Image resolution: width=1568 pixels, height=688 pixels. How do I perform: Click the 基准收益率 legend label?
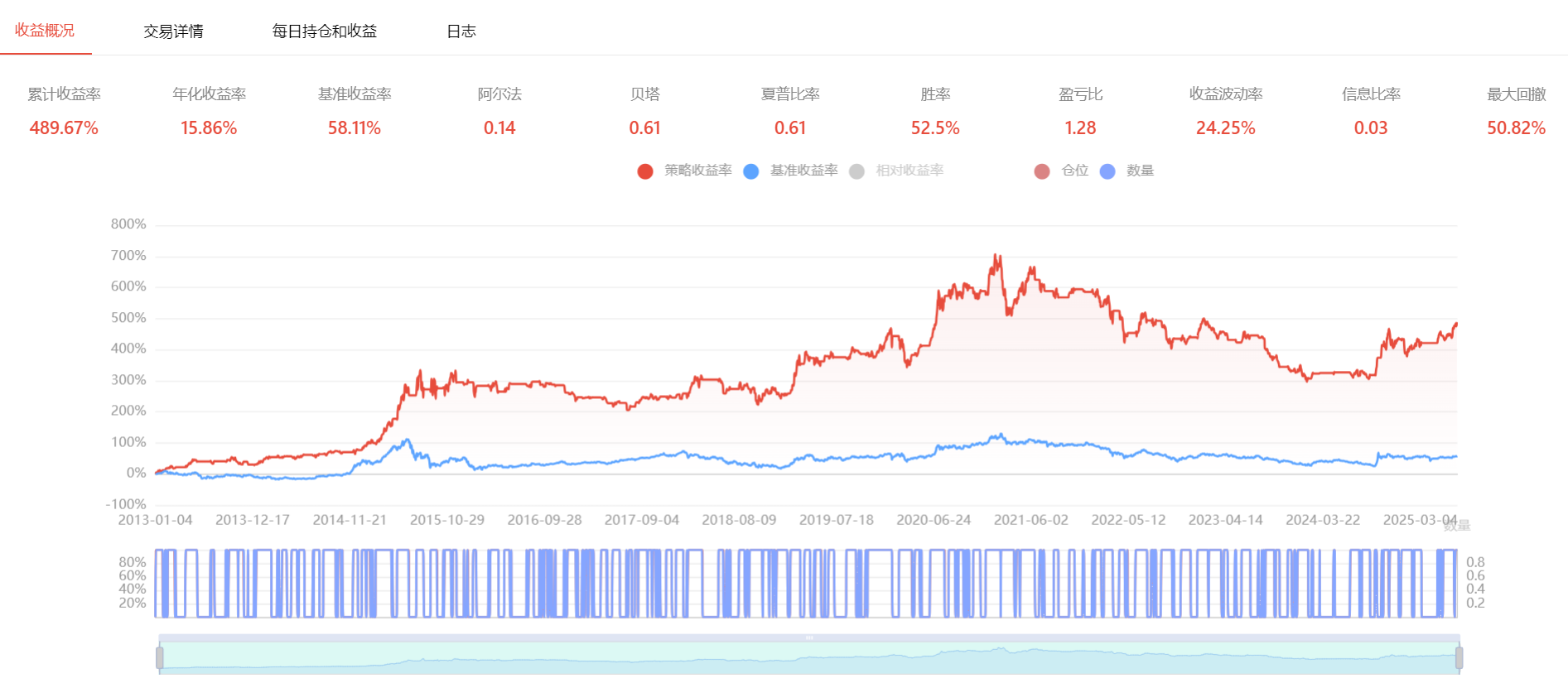[803, 171]
